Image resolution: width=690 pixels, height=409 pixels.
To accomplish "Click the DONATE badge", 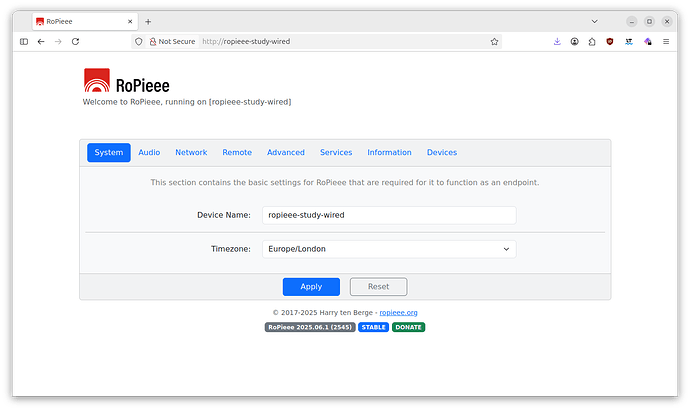I will pos(408,327).
